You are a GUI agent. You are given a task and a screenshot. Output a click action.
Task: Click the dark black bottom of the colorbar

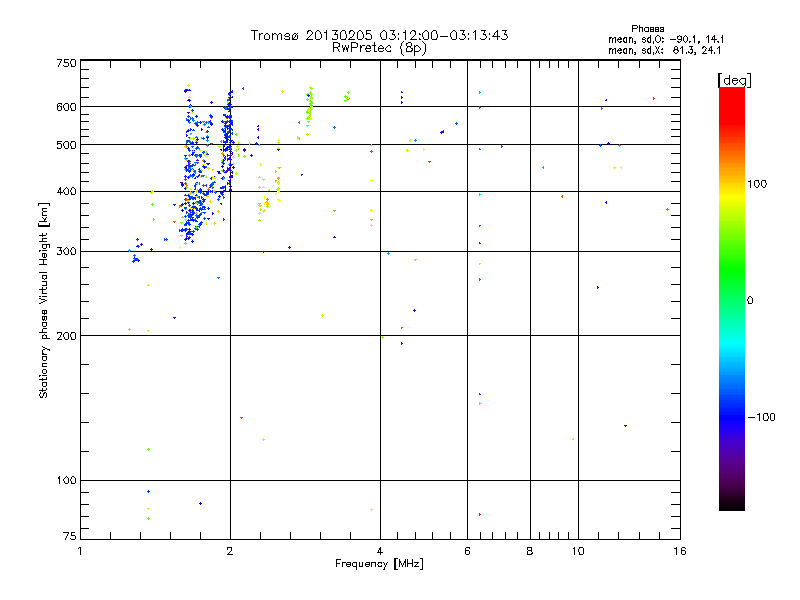(732, 500)
